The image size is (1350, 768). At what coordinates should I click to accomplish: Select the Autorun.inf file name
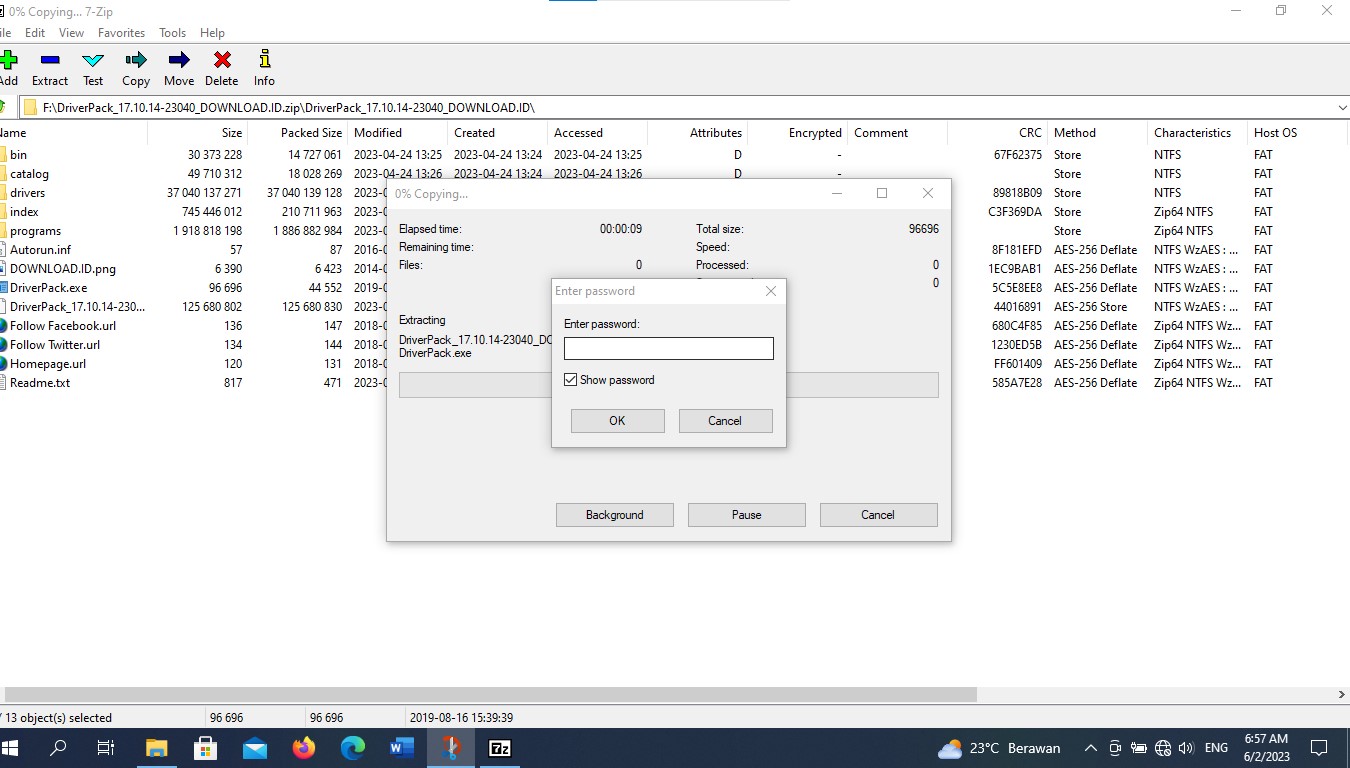point(40,250)
